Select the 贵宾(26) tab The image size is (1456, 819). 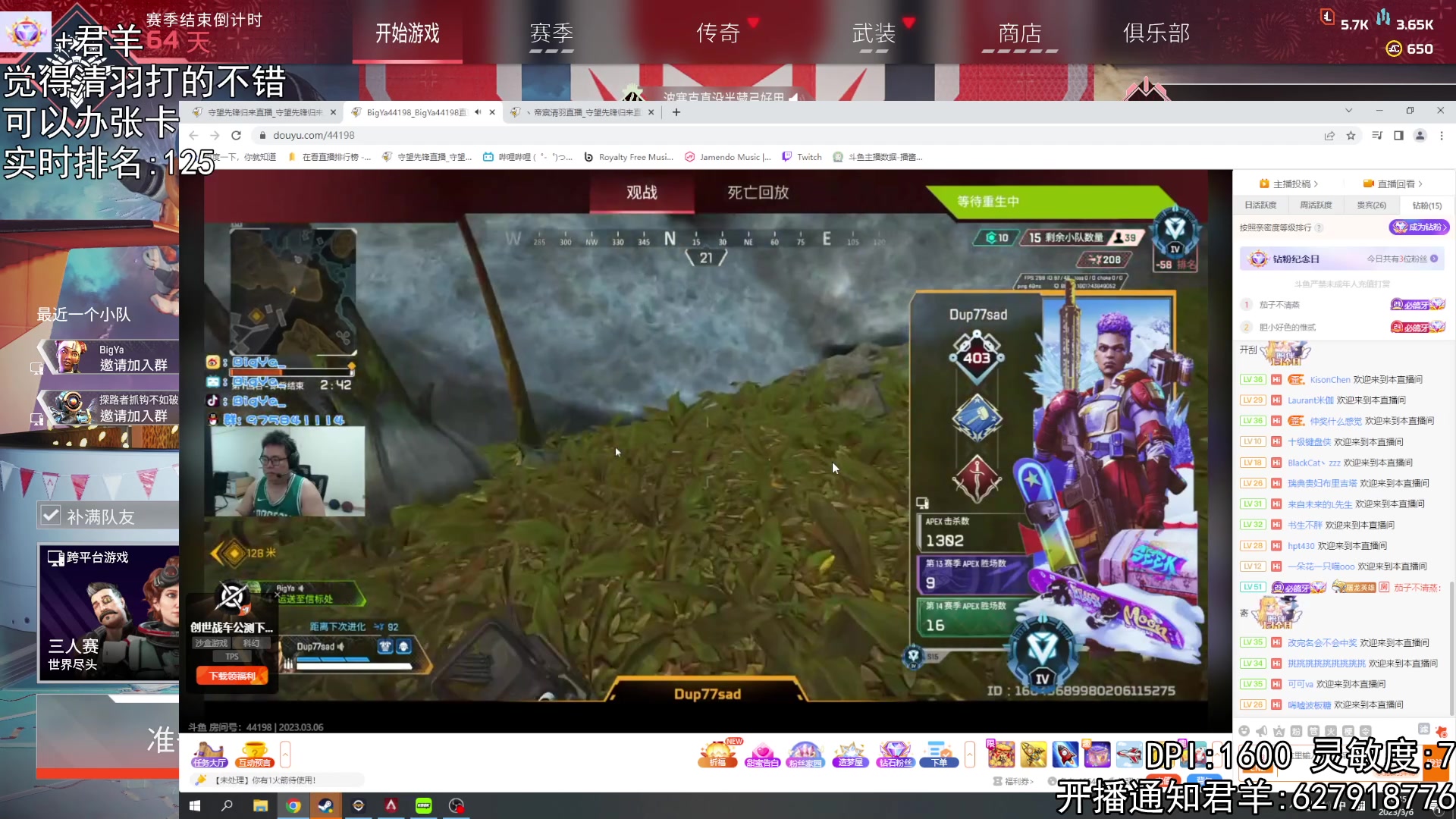(1371, 205)
